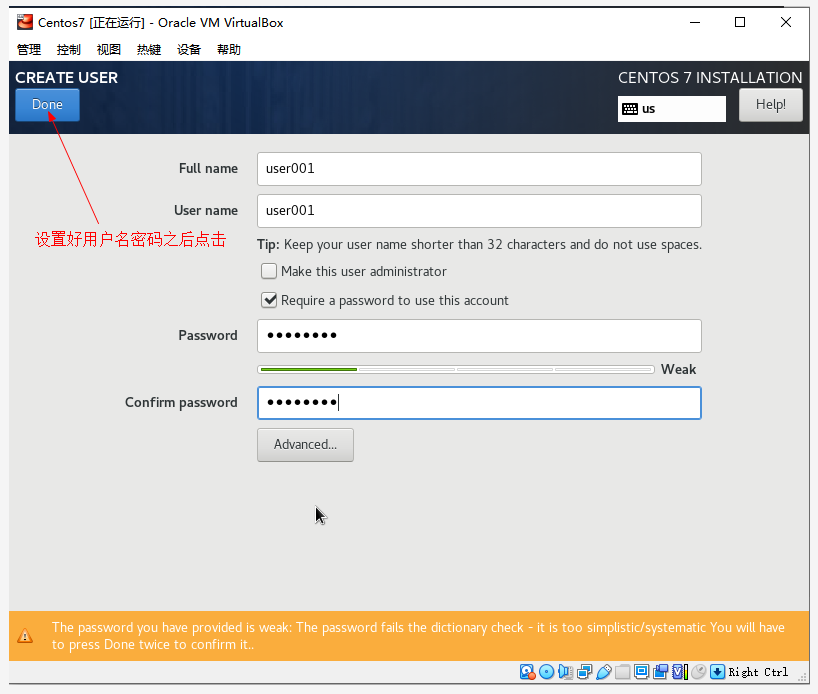Open the network adapters status icon
Viewport: 818px width, 694px height.
pyautogui.click(x=585, y=672)
